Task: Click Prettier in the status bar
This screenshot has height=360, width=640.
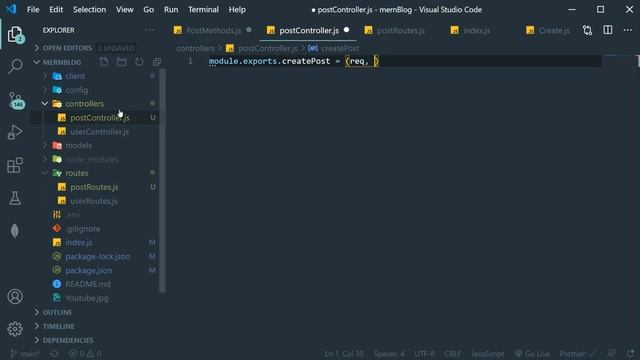Action: pyautogui.click(x=577, y=354)
